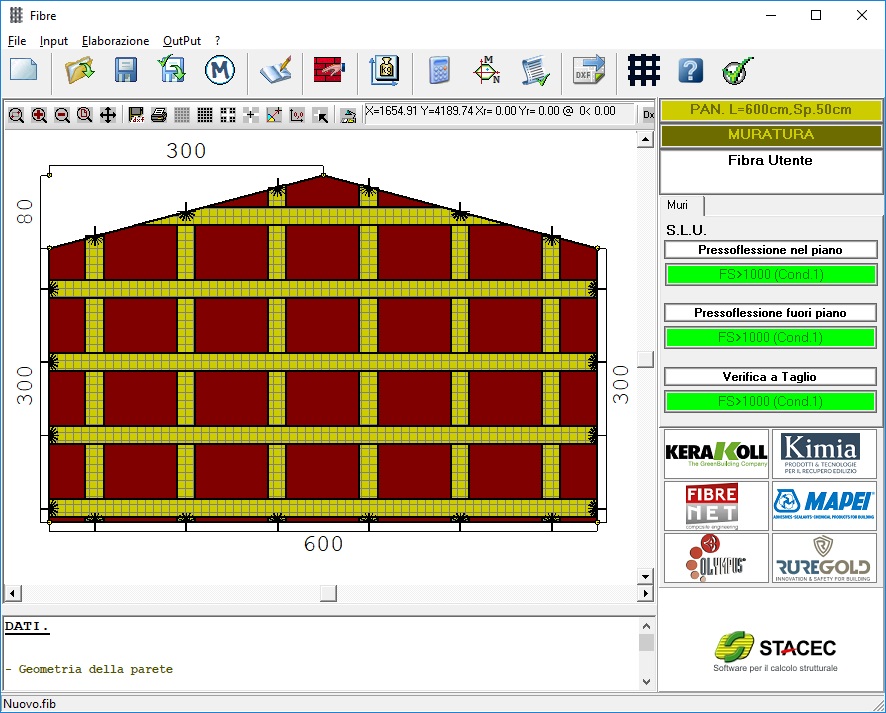
Task: Click the red brick wall icon
Action: [x=329, y=69]
